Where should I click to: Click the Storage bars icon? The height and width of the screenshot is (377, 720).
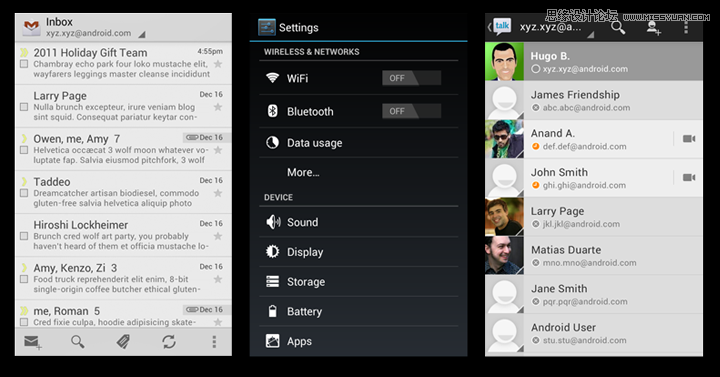(x=273, y=281)
